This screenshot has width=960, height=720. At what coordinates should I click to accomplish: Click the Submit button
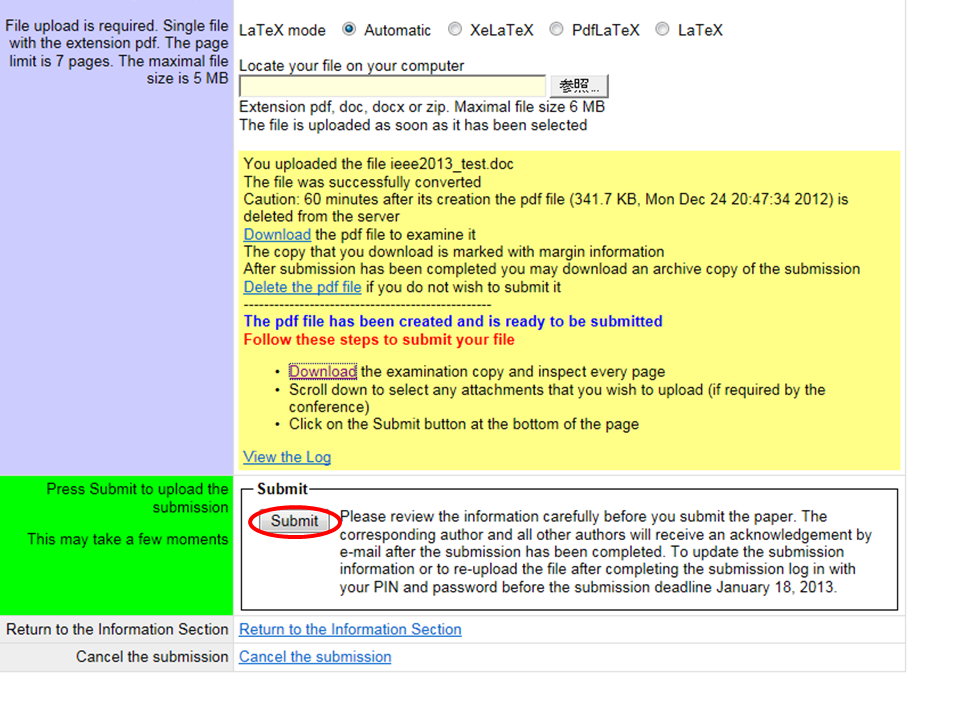tap(294, 521)
